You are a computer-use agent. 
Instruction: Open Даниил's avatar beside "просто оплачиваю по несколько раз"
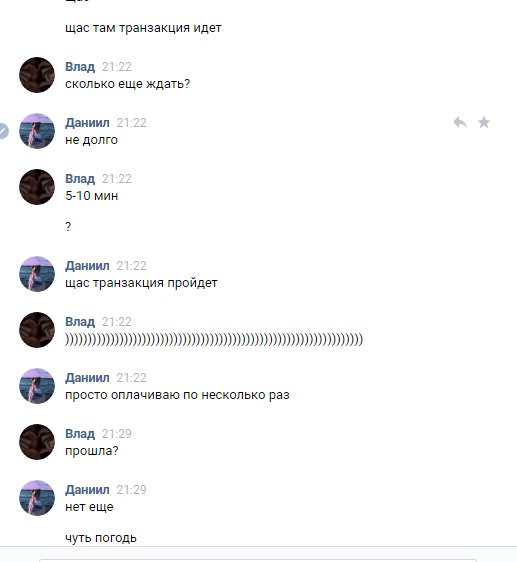pyautogui.click(x=37, y=386)
